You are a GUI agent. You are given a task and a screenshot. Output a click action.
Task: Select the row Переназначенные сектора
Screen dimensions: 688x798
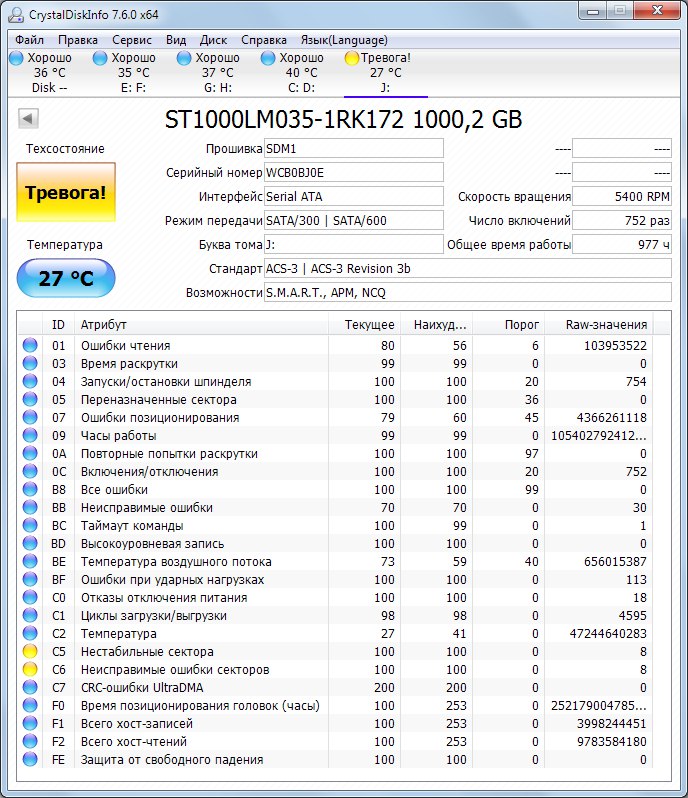(x=336, y=400)
